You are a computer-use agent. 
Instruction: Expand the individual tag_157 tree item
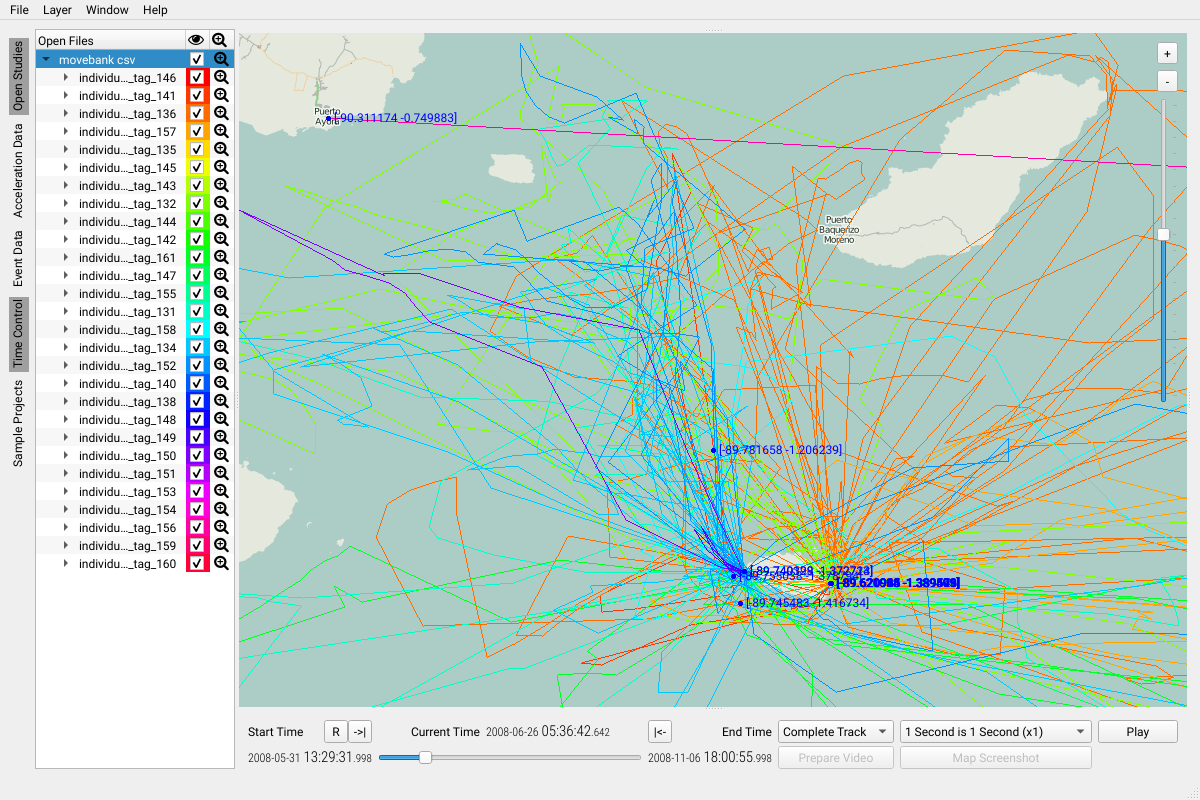point(66,132)
